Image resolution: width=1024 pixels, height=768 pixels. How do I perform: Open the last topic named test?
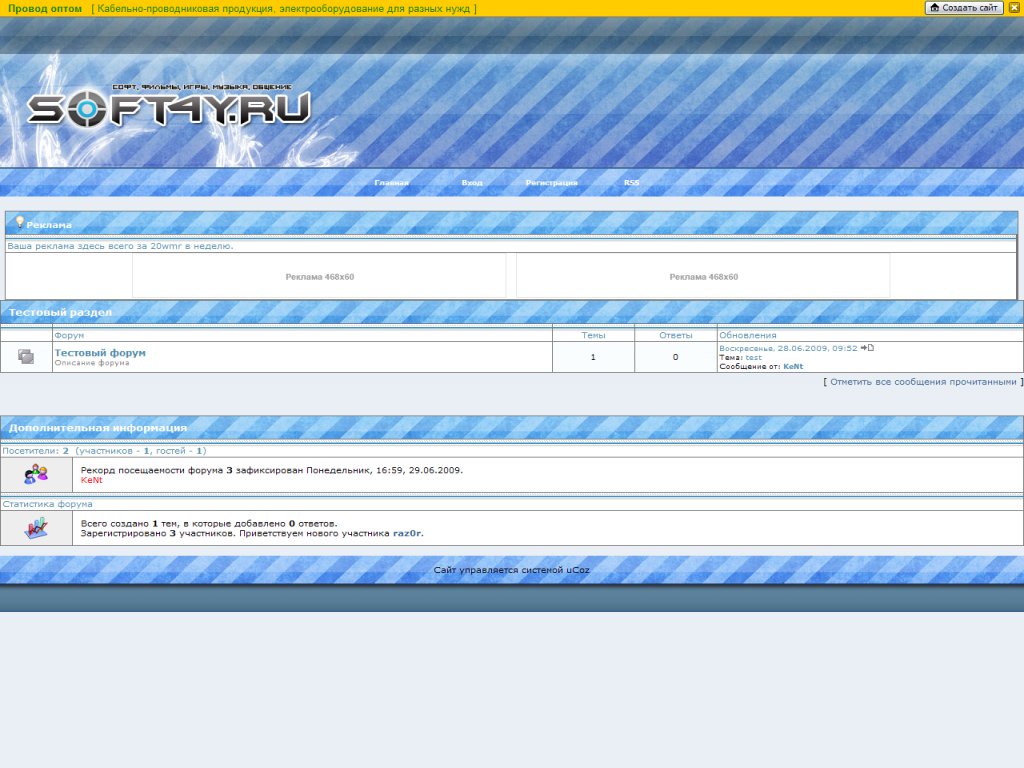coord(753,357)
